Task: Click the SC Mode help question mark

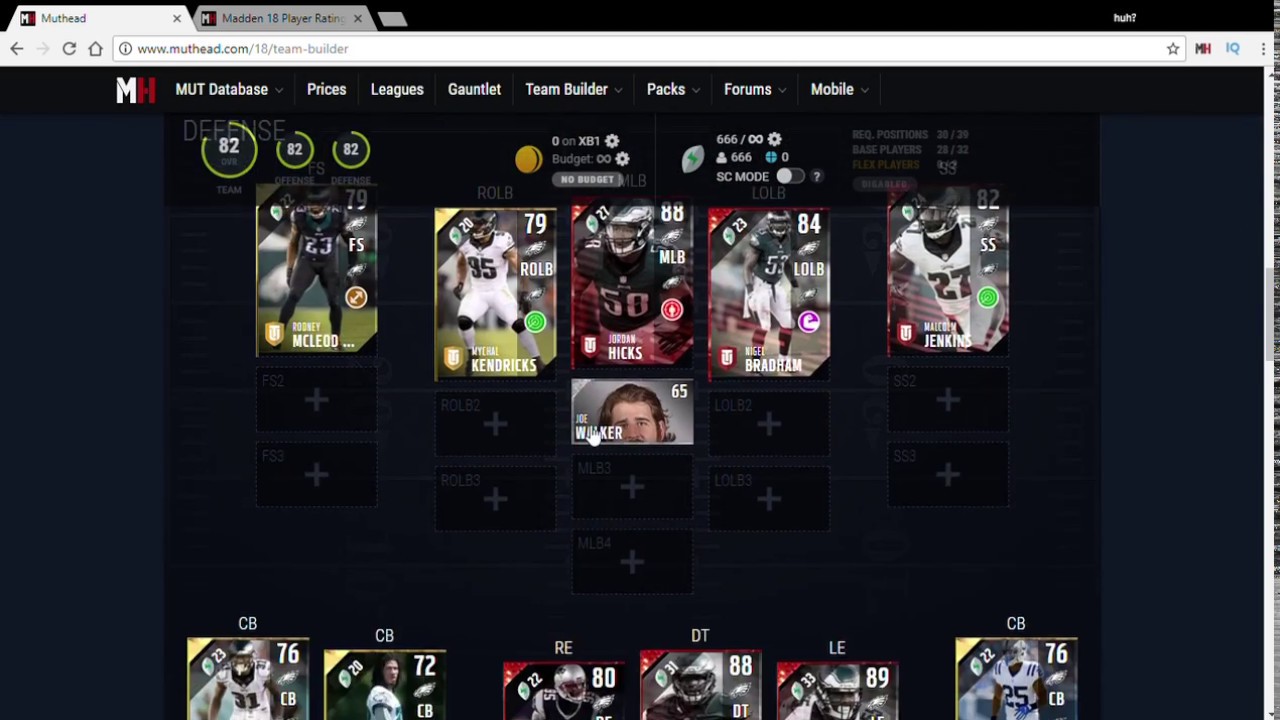Action: coord(817,176)
